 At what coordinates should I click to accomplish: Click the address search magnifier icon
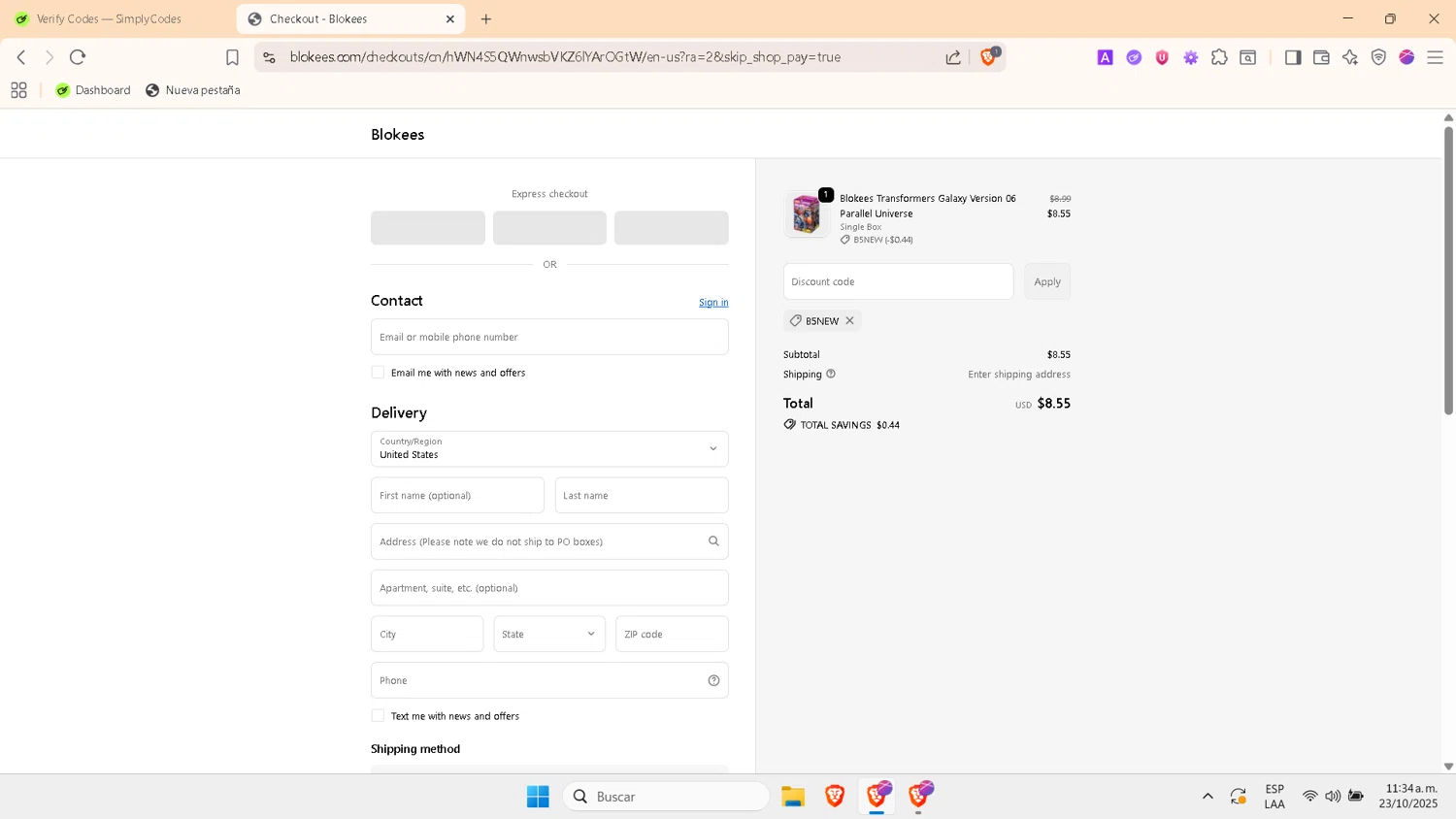click(x=713, y=541)
